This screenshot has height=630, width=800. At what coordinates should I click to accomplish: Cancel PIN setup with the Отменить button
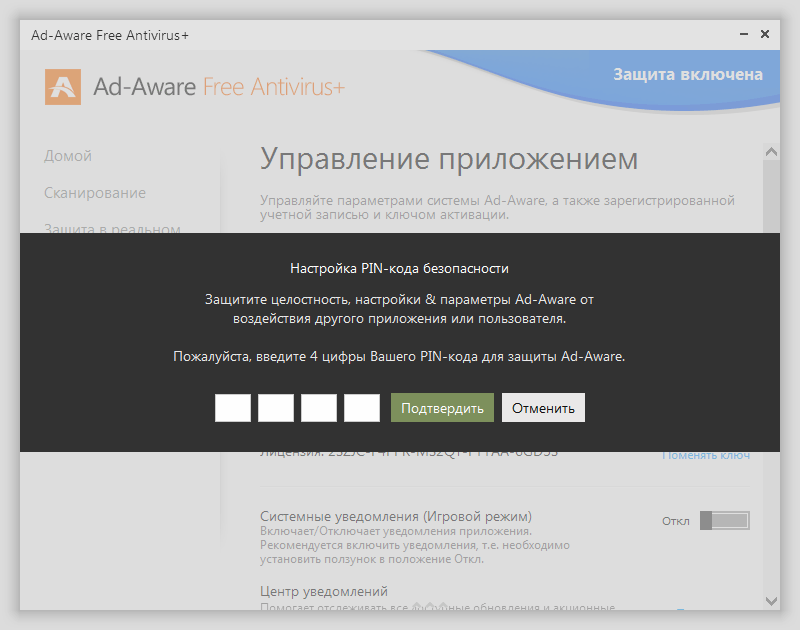(x=543, y=407)
